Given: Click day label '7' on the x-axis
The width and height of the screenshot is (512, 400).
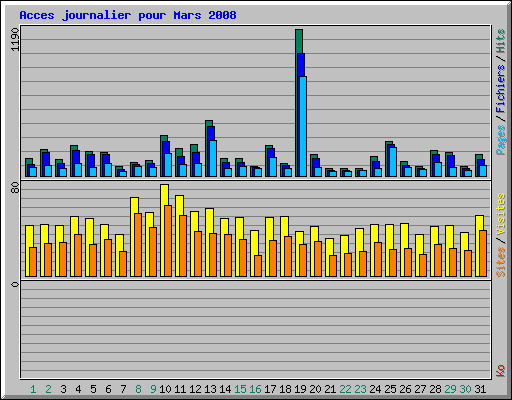Looking at the screenshot, I should (123, 389).
